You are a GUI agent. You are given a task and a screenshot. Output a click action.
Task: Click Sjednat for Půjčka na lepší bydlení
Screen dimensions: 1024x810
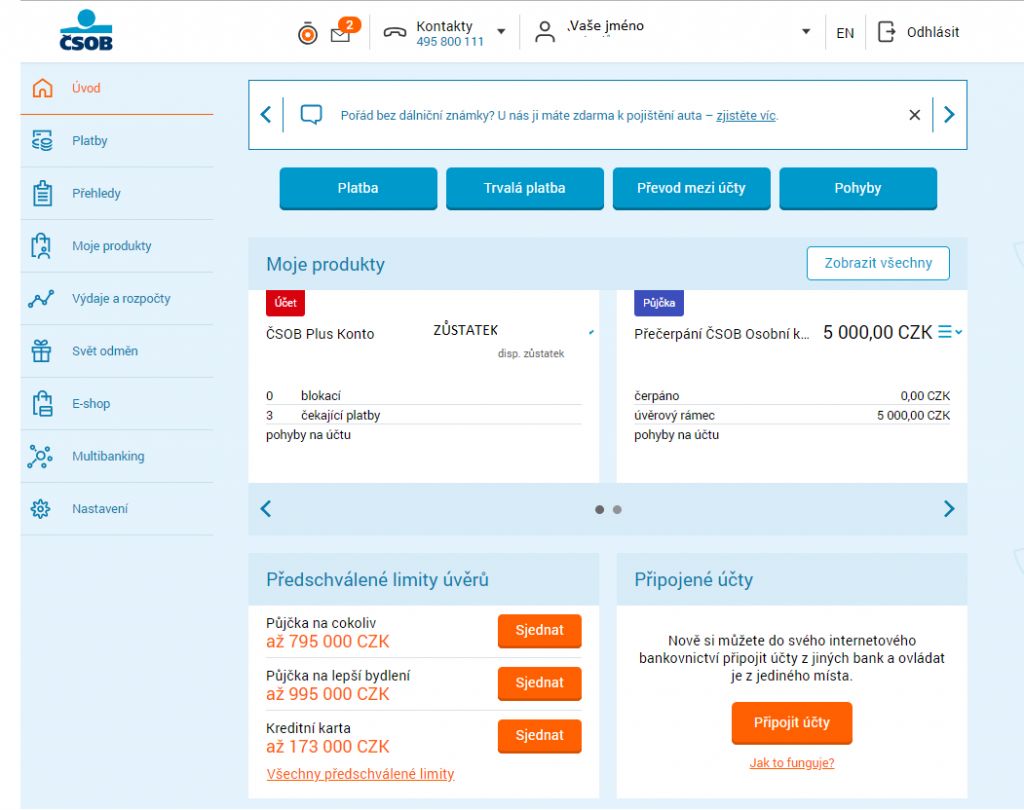539,683
